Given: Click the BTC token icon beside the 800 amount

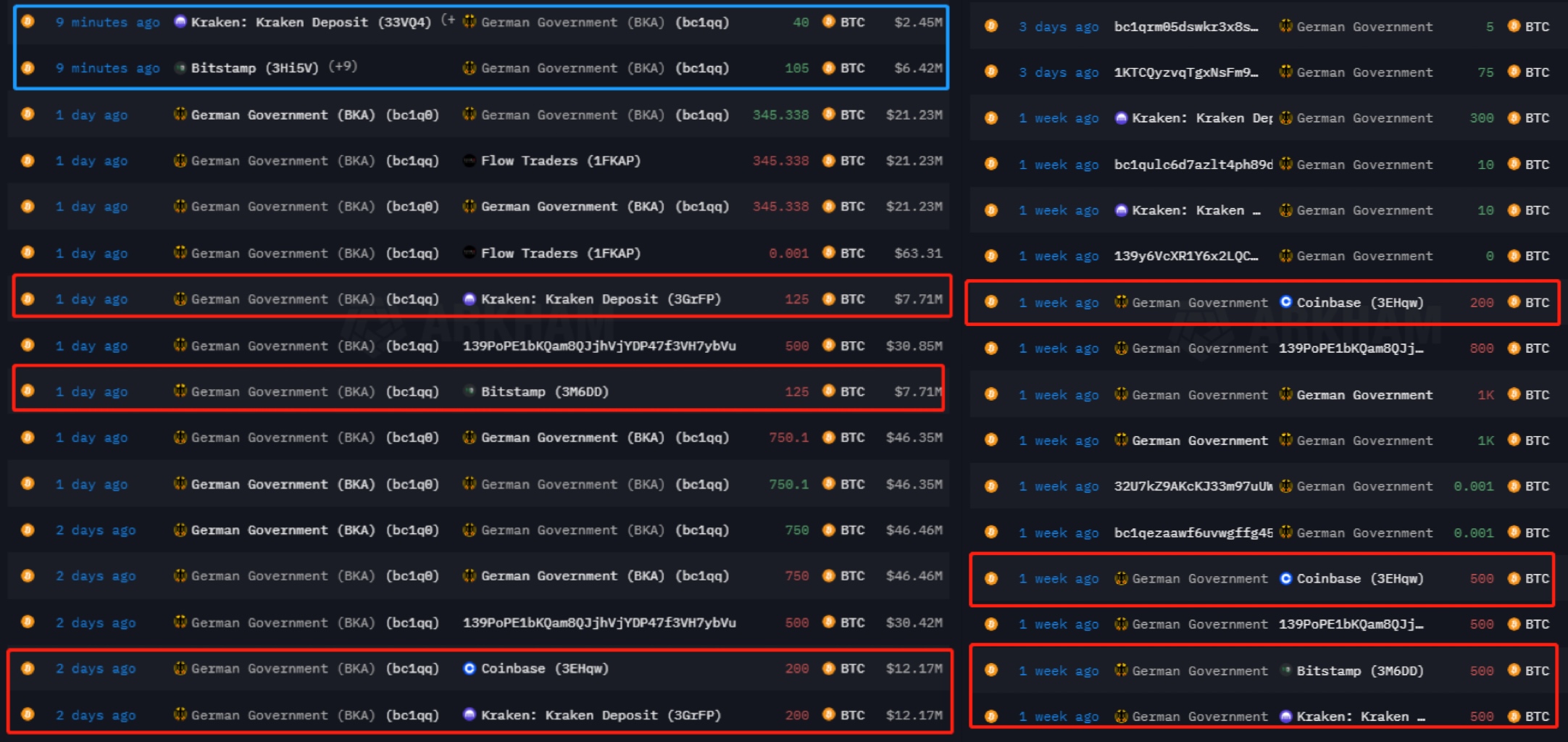Looking at the screenshot, I should [x=1514, y=348].
